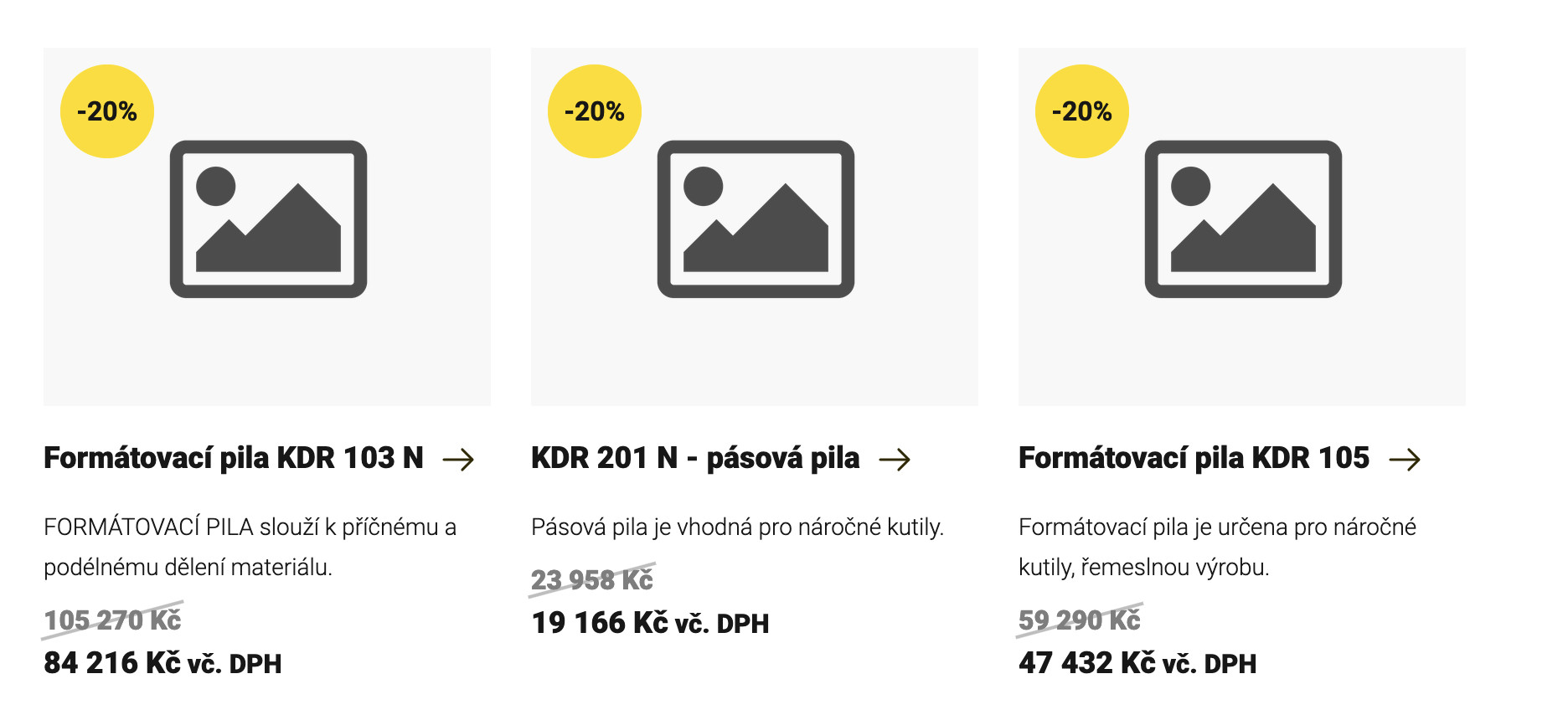Click placeholder image icon of KDR 201 N
Viewport: 1568px width, 715px height.
point(756,219)
